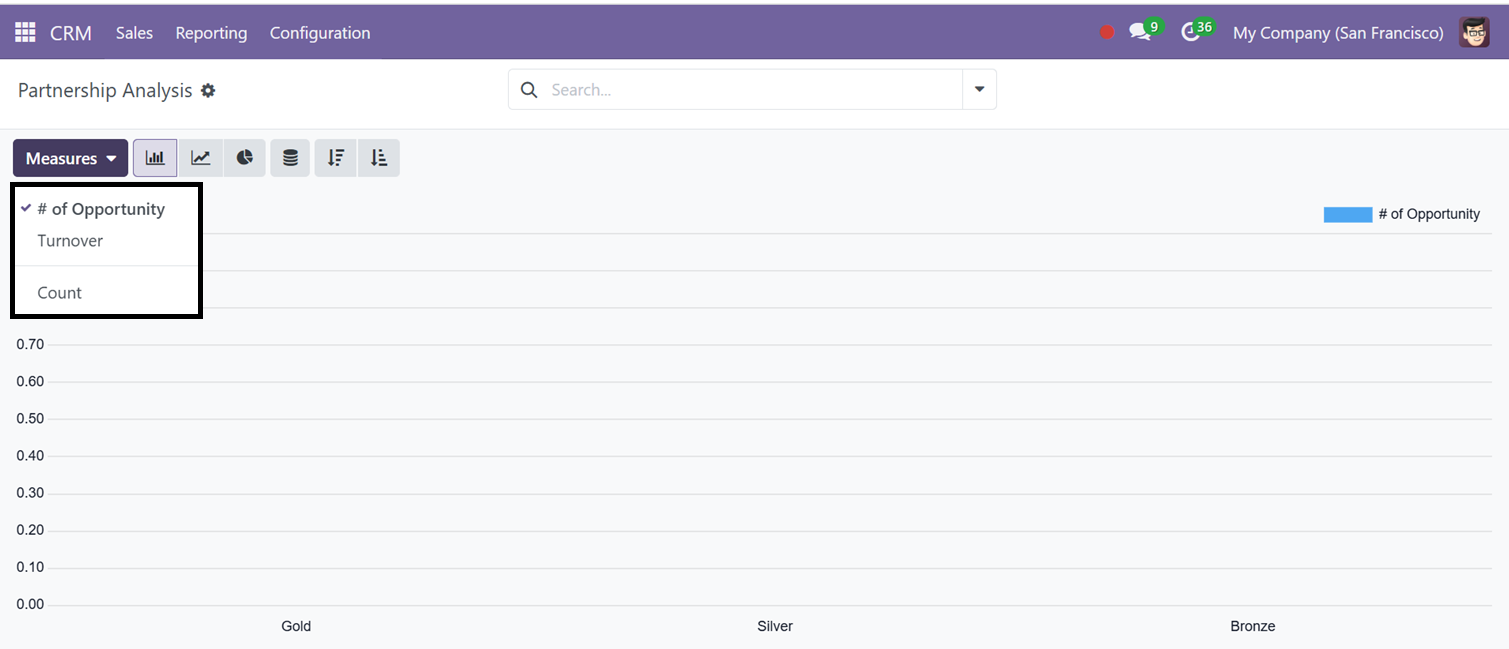
Task: Sort chart in descending order
Action: click(x=336, y=158)
